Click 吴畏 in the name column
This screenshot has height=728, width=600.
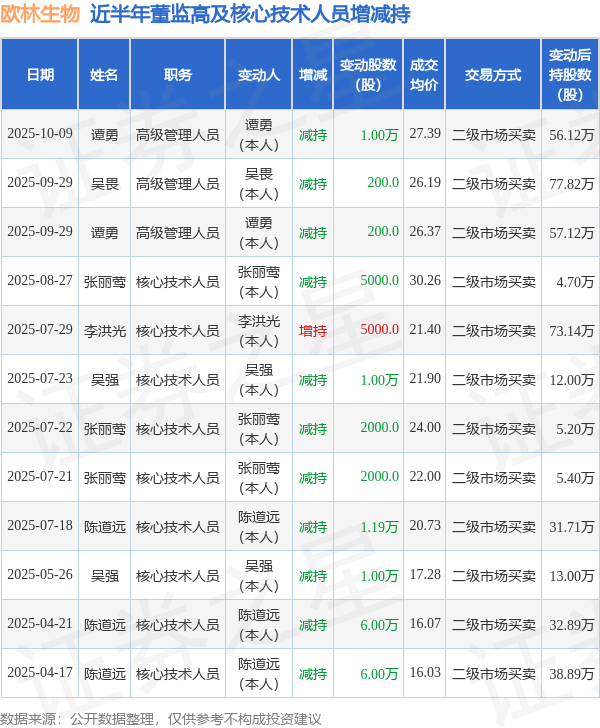point(104,184)
